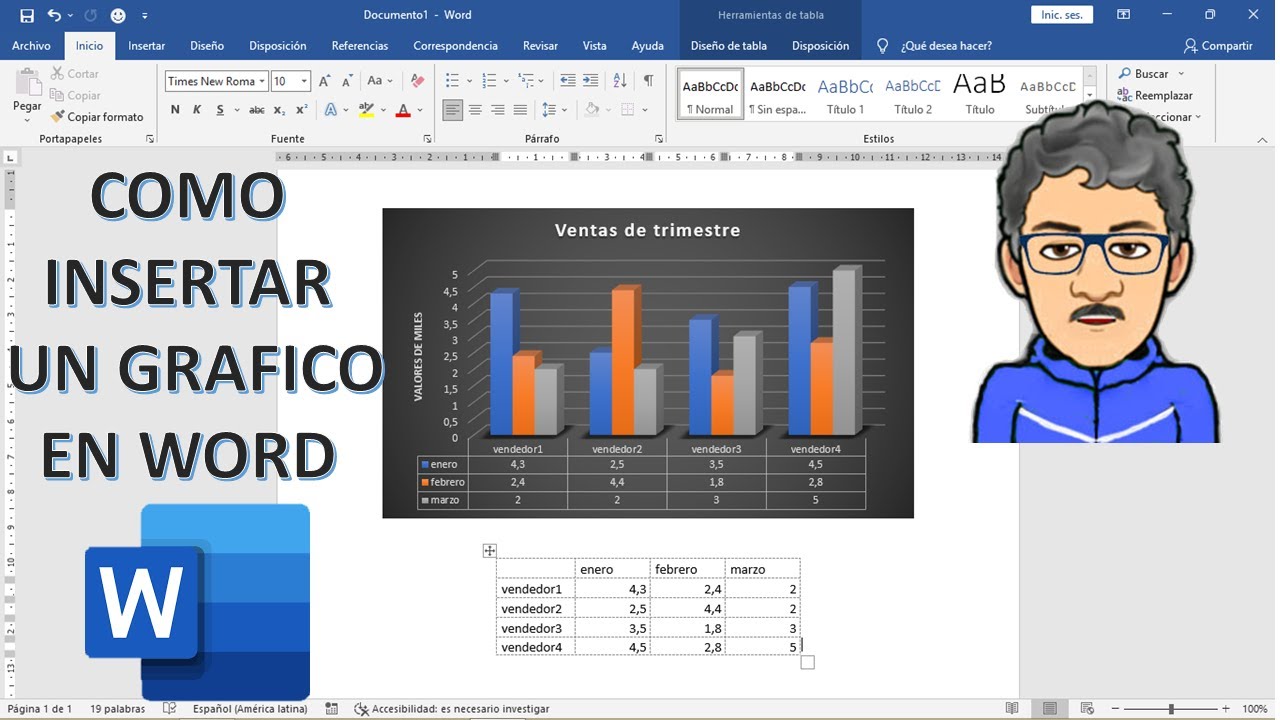Switch to Web Layout view icon

(1087, 708)
